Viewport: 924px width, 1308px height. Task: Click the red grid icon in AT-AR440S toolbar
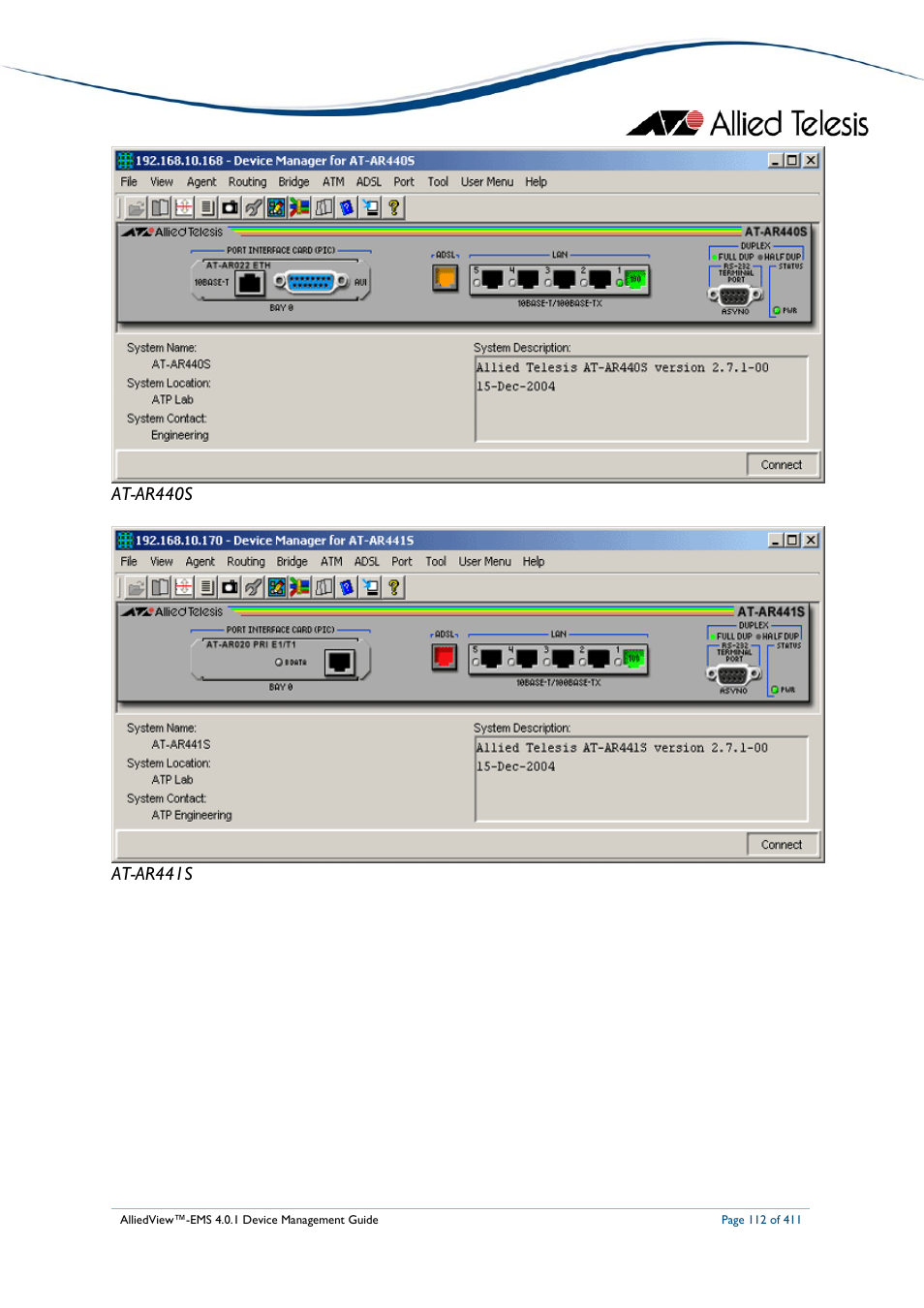pyautogui.click(x=183, y=207)
